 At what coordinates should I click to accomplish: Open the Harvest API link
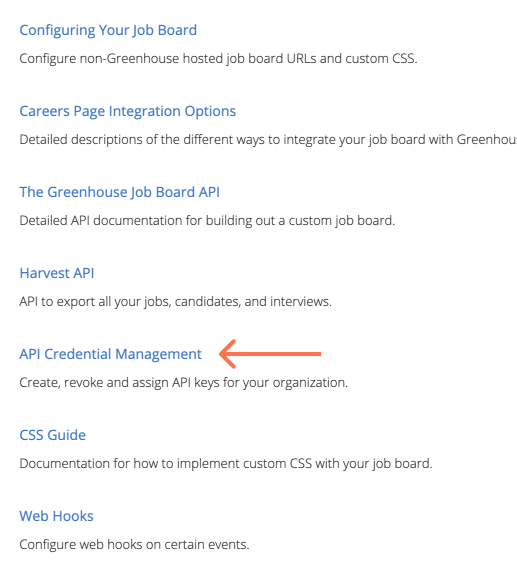[x=57, y=273]
